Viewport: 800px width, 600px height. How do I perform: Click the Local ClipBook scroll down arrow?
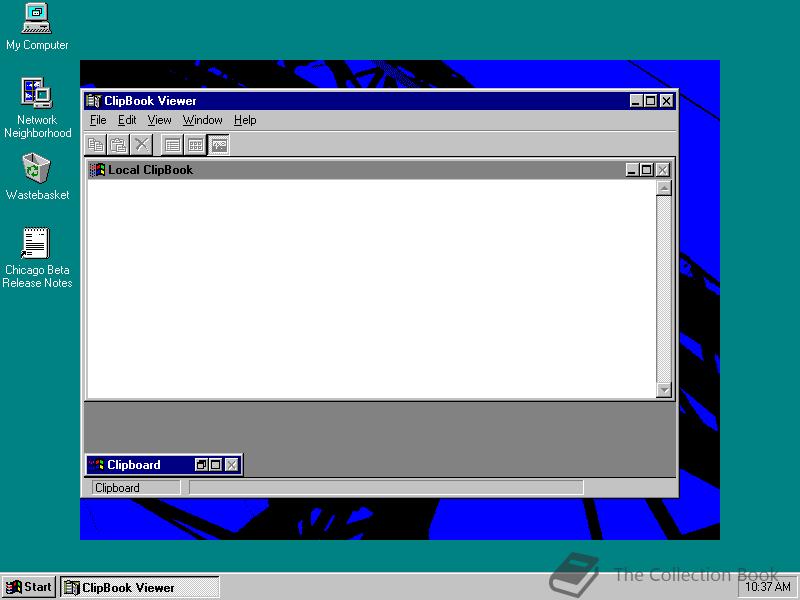(664, 390)
